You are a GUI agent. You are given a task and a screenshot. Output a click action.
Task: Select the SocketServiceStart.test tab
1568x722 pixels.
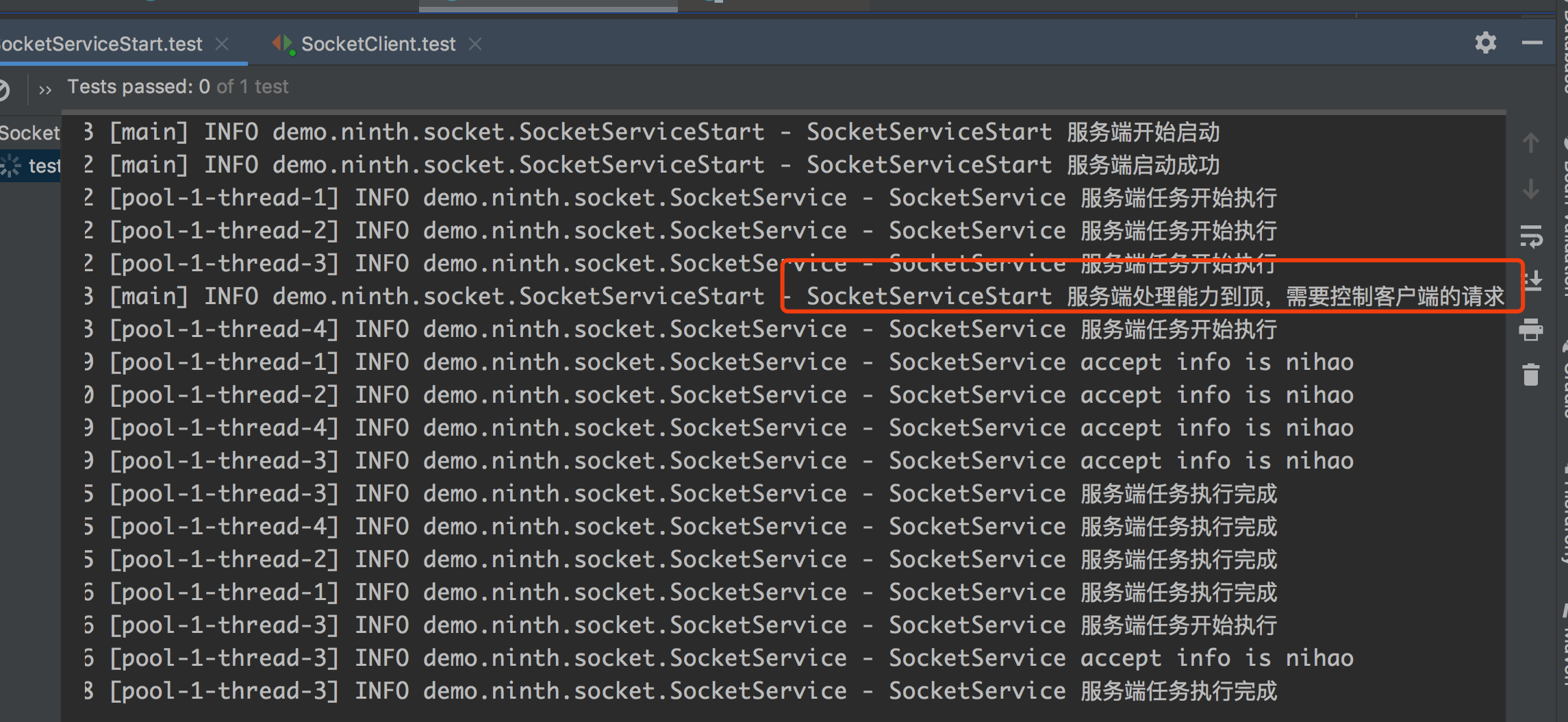(x=101, y=42)
